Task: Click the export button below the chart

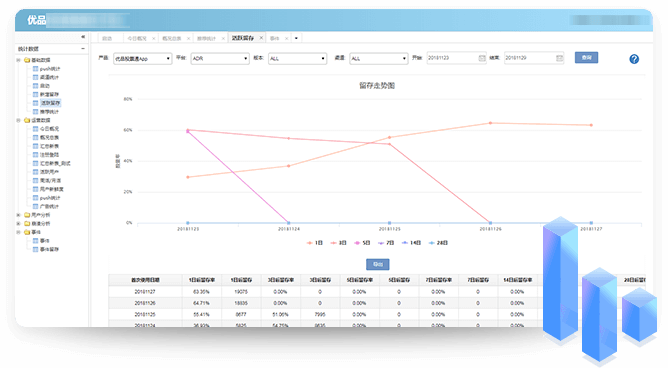Action: tap(377, 264)
